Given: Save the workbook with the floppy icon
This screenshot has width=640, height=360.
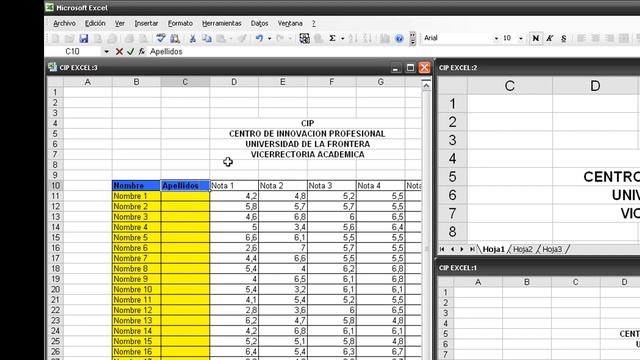Looking at the screenshot, I should 84,38.
